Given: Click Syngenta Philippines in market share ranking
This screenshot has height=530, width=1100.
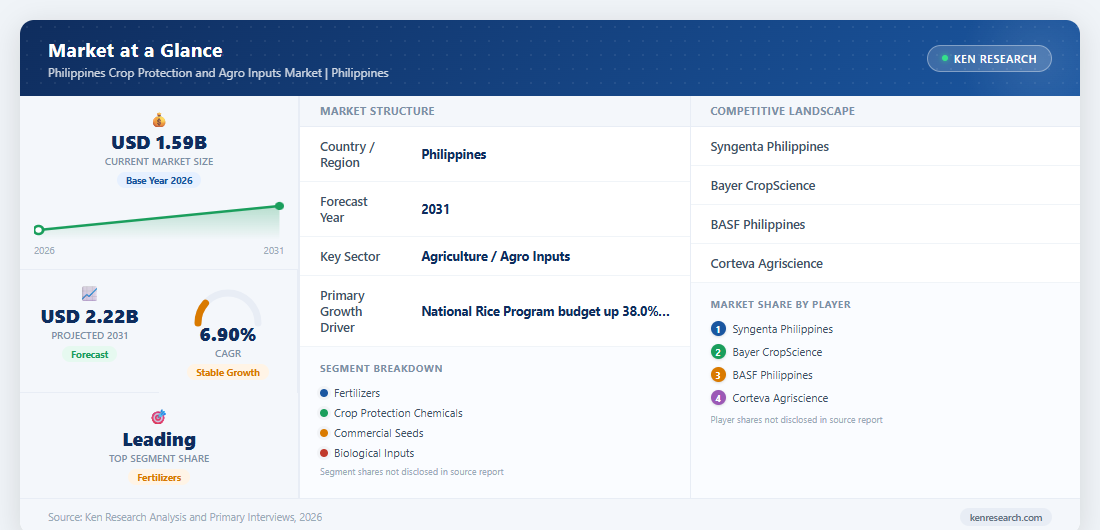Looking at the screenshot, I should 783,329.
